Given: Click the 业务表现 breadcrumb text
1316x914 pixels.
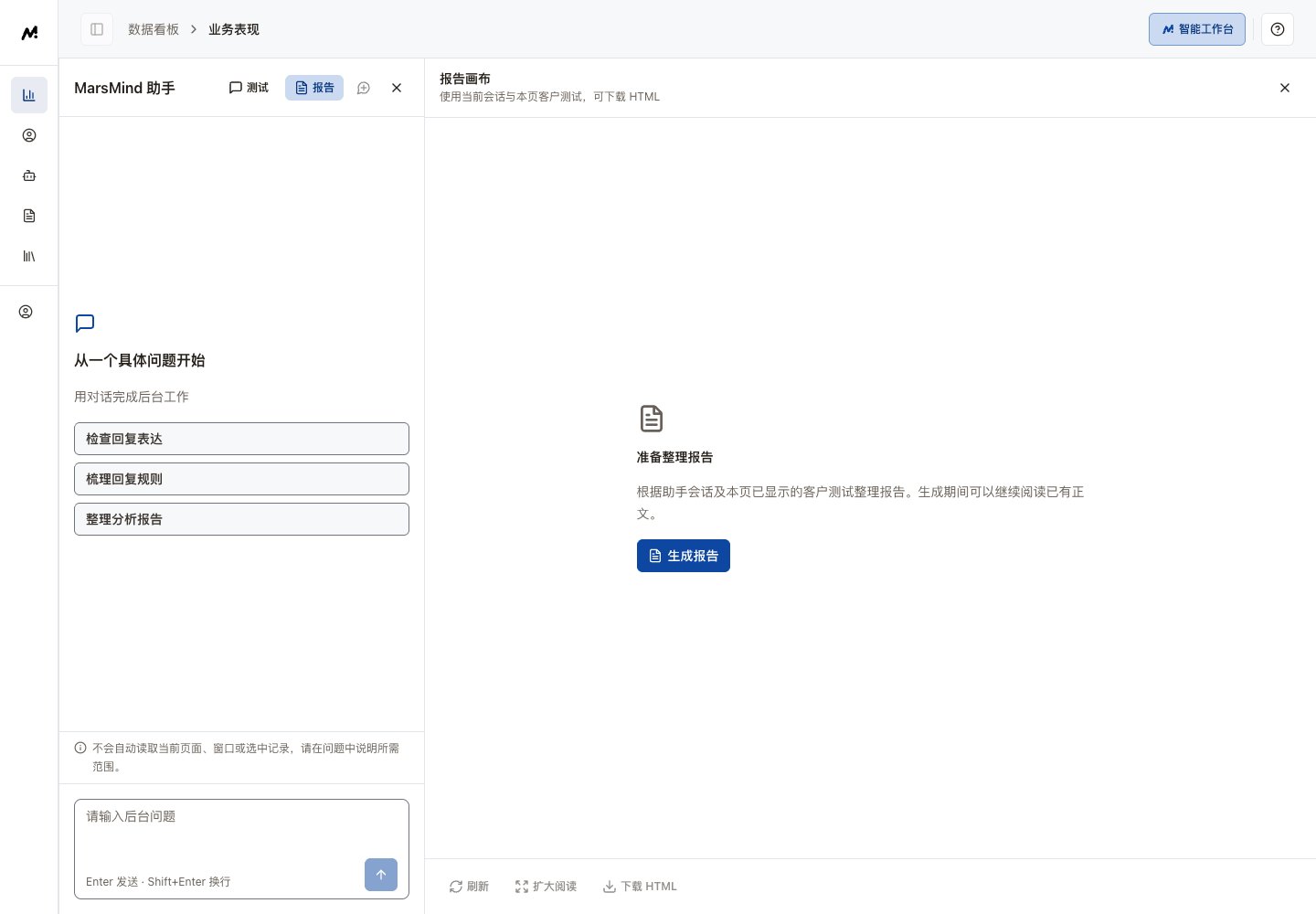Looking at the screenshot, I should pos(234,29).
